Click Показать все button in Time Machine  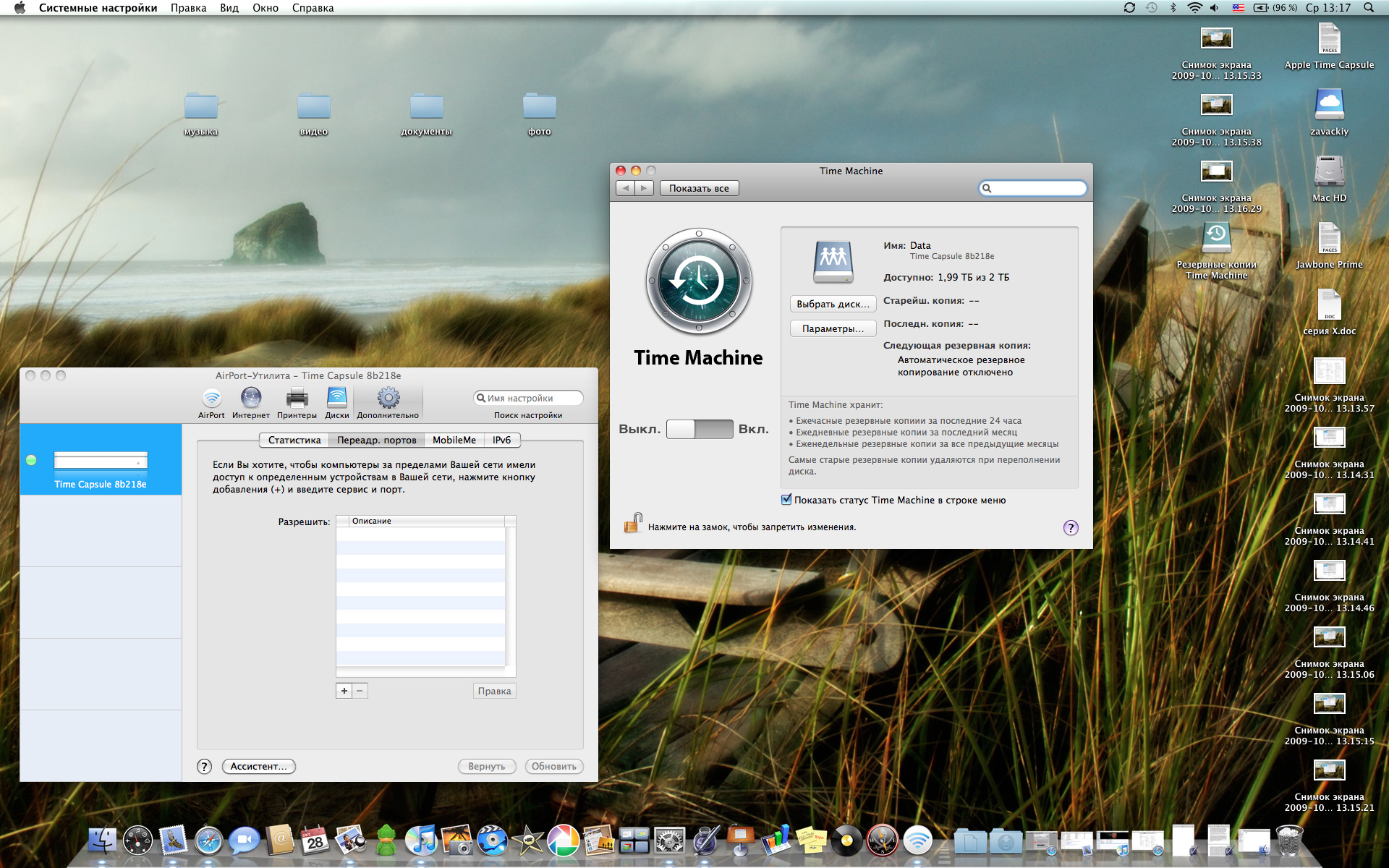(699, 188)
